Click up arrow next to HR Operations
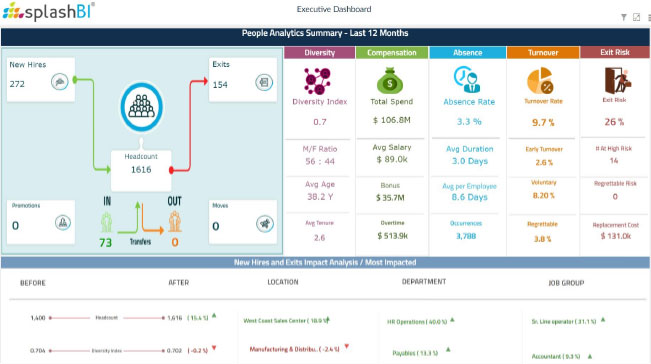This screenshot has height=364, width=651. coord(452,320)
